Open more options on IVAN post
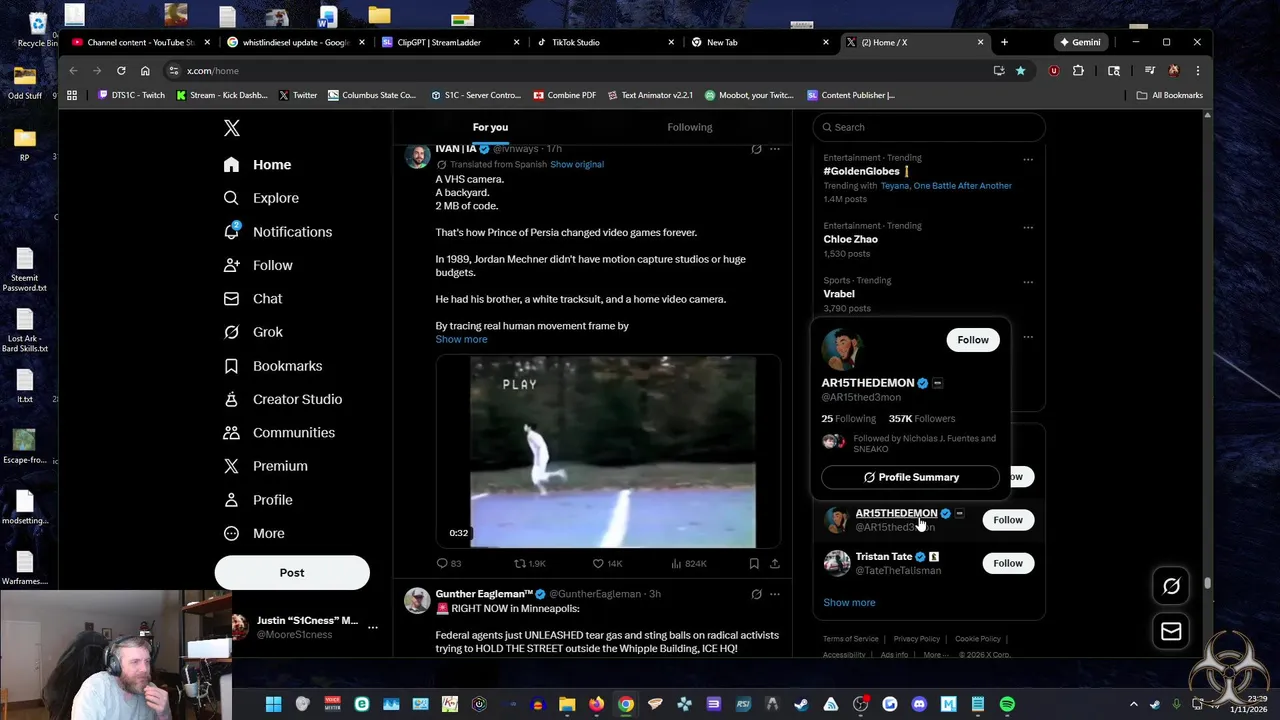The width and height of the screenshot is (1280, 720). coord(774,149)
